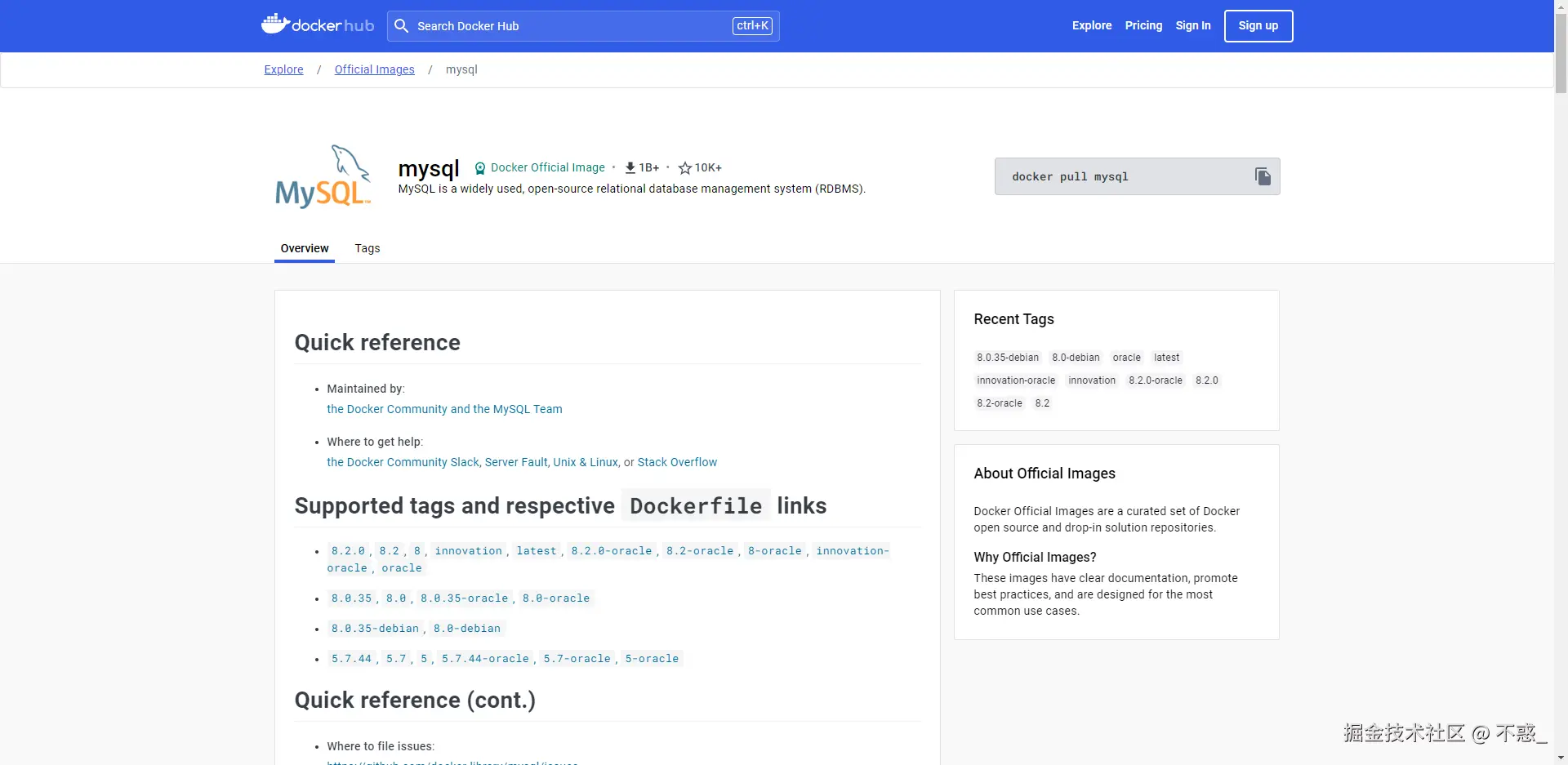
Task: Click the Docker Hub whale logo
Action: (x=275, y=24)
